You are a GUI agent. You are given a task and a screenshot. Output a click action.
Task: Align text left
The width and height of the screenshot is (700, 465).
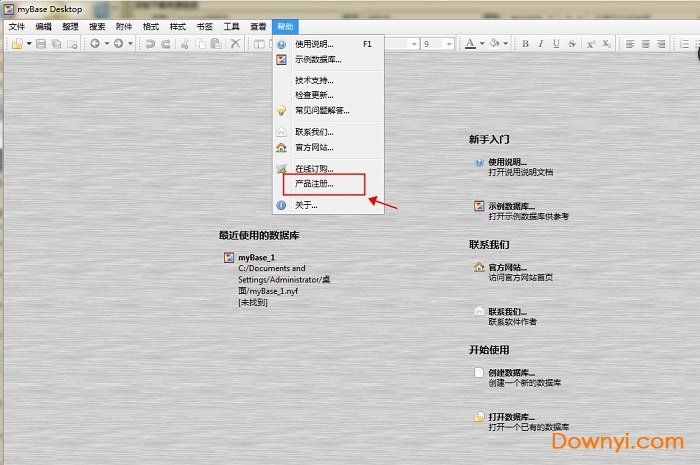[630, 44]
